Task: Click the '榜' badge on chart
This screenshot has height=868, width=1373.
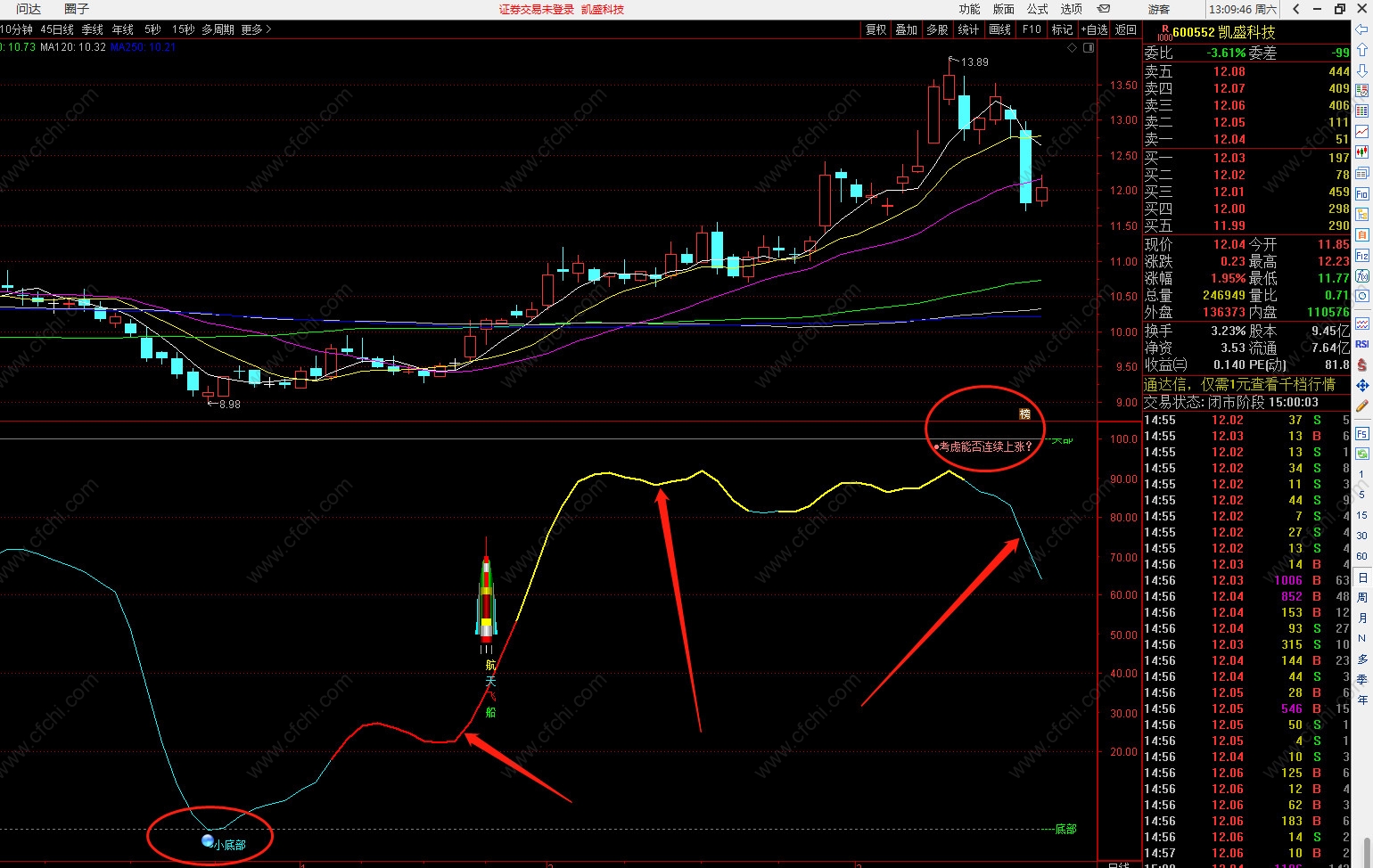Action: point(1024,414)
